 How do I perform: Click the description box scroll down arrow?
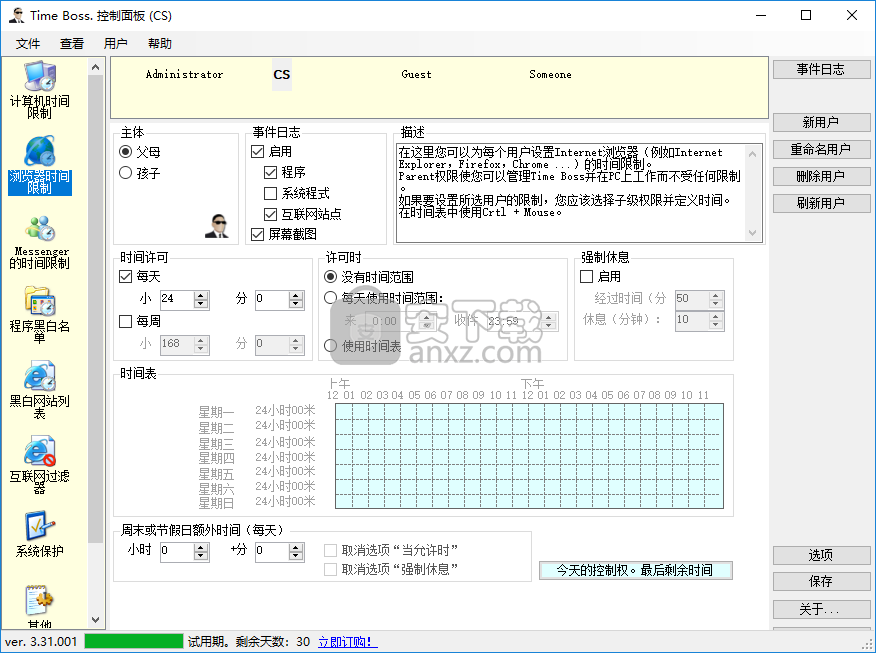pyautogui.click(x=753, y=233)
